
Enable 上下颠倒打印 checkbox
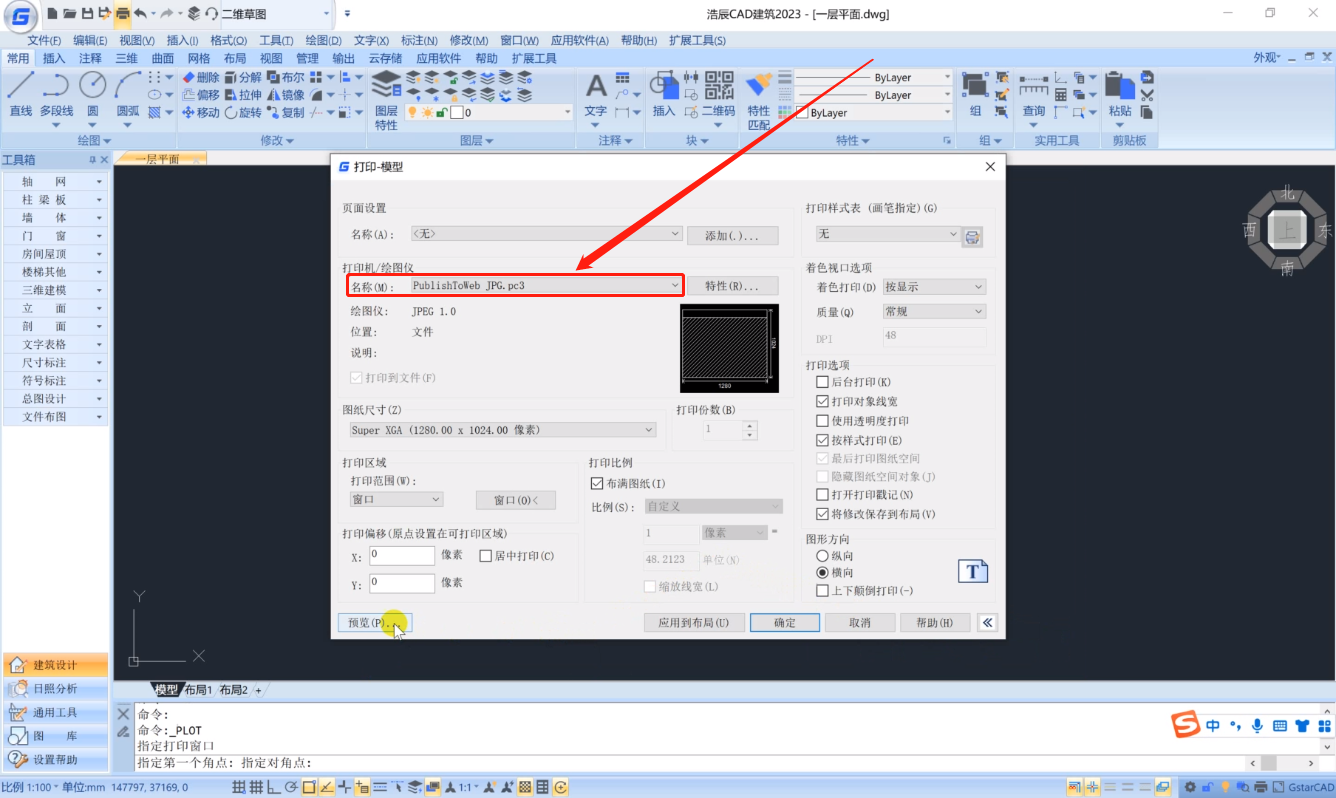tap(823, 591)
